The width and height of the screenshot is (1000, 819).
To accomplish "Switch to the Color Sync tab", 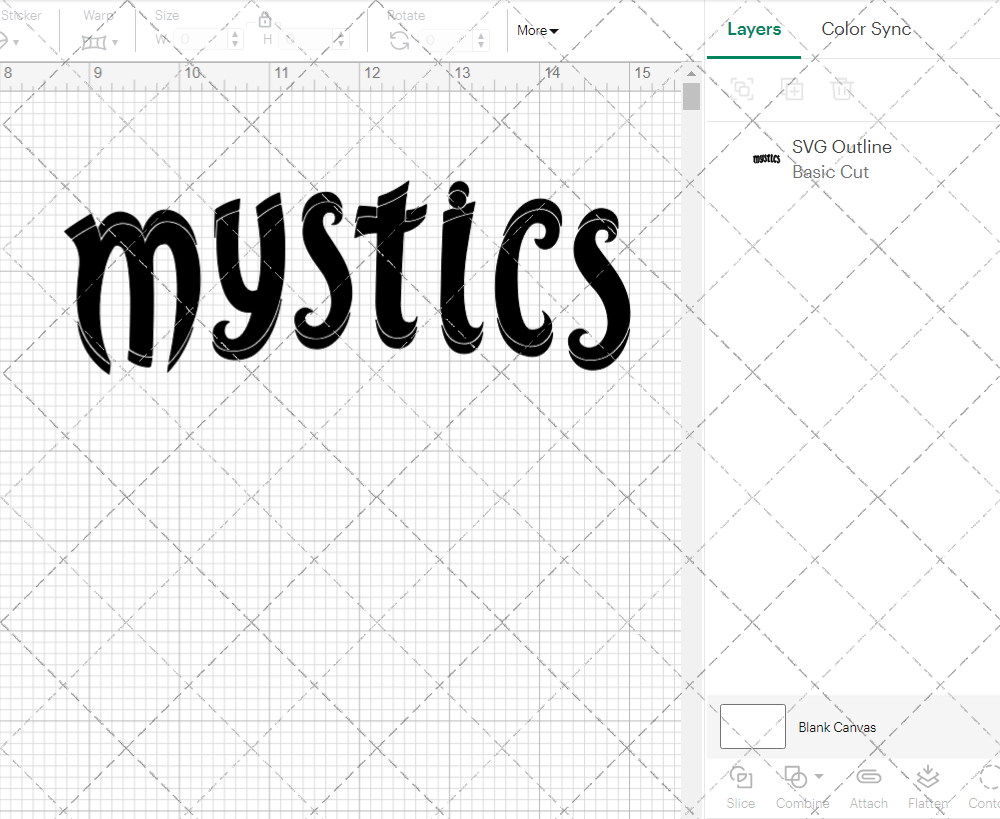I will click(x=866, y=29).
